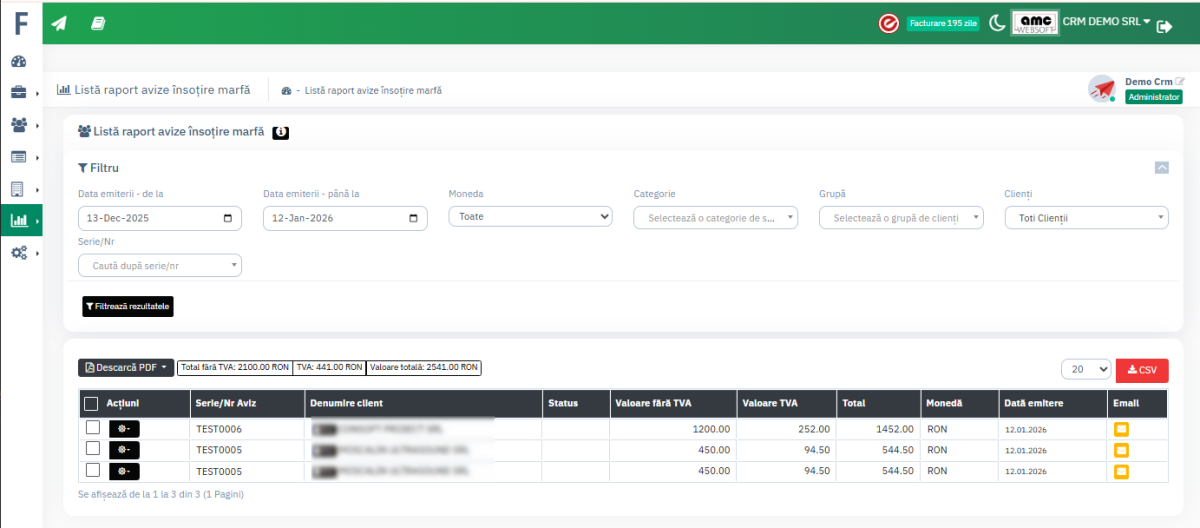1200x528 pixels.
Task: Check the box for TEST0006 row
Action: 92,428
